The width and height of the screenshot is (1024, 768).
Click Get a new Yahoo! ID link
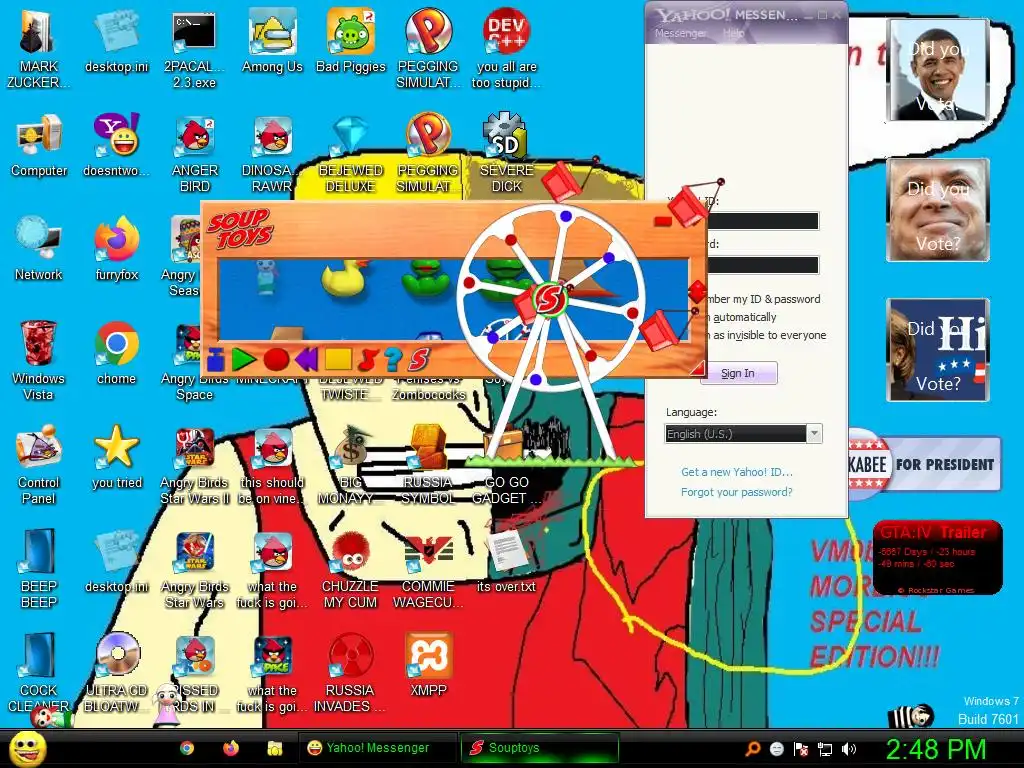737,472
